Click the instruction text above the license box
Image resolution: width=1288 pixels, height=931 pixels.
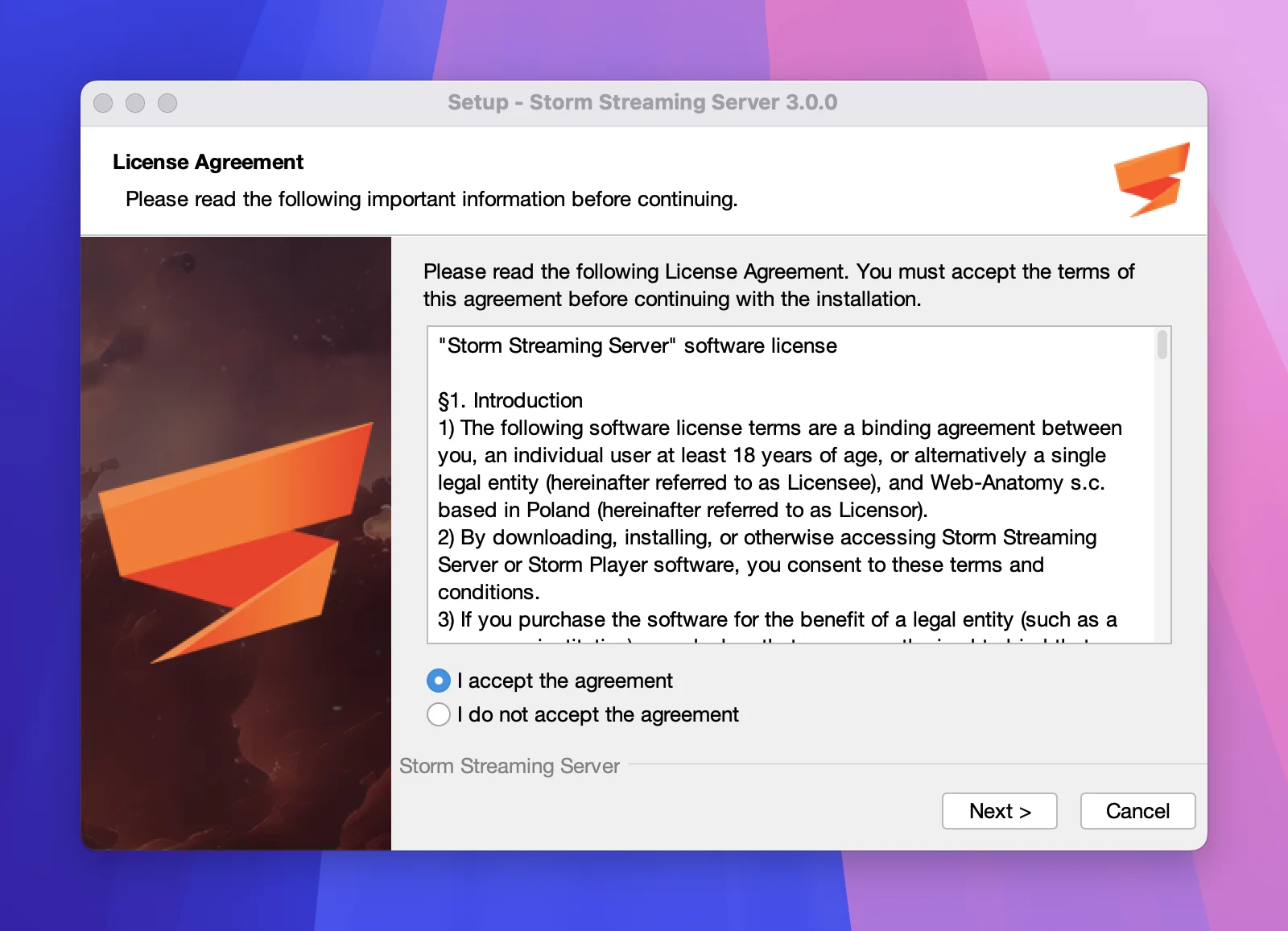click(777, 285)
